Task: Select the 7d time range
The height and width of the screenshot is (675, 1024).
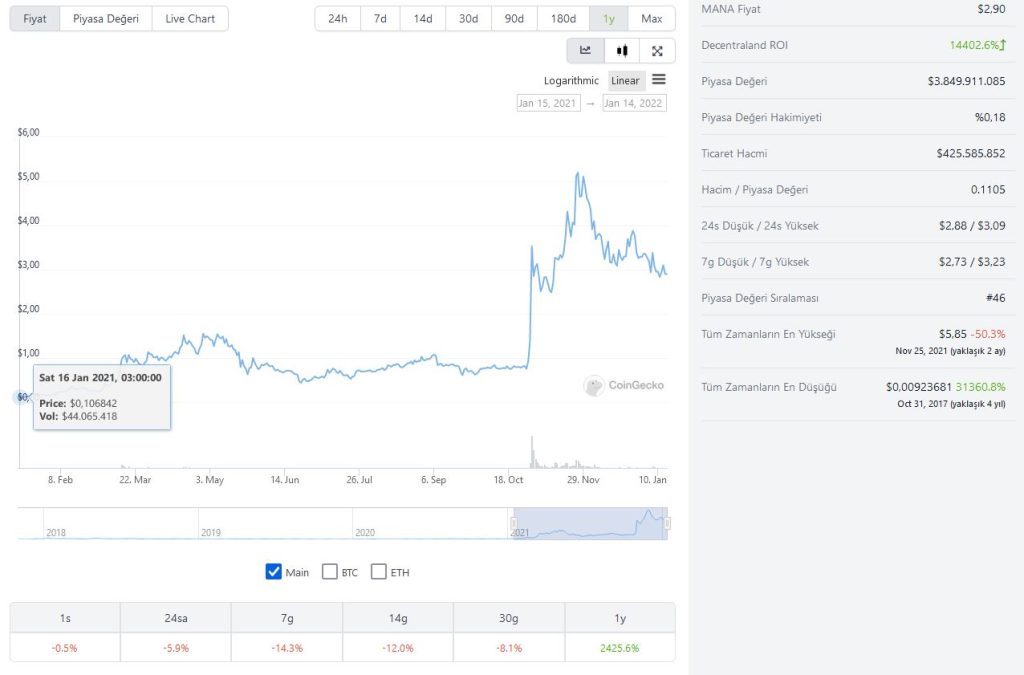Action: [380, 18]
